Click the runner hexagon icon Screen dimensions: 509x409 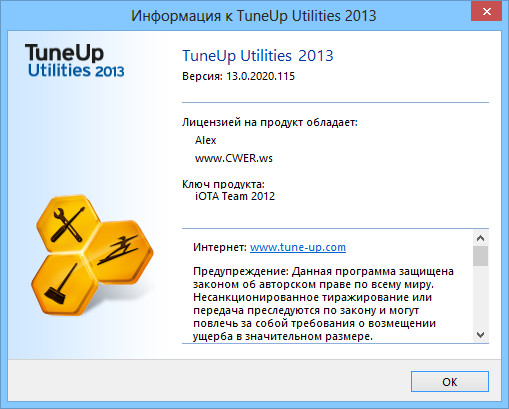119,252
